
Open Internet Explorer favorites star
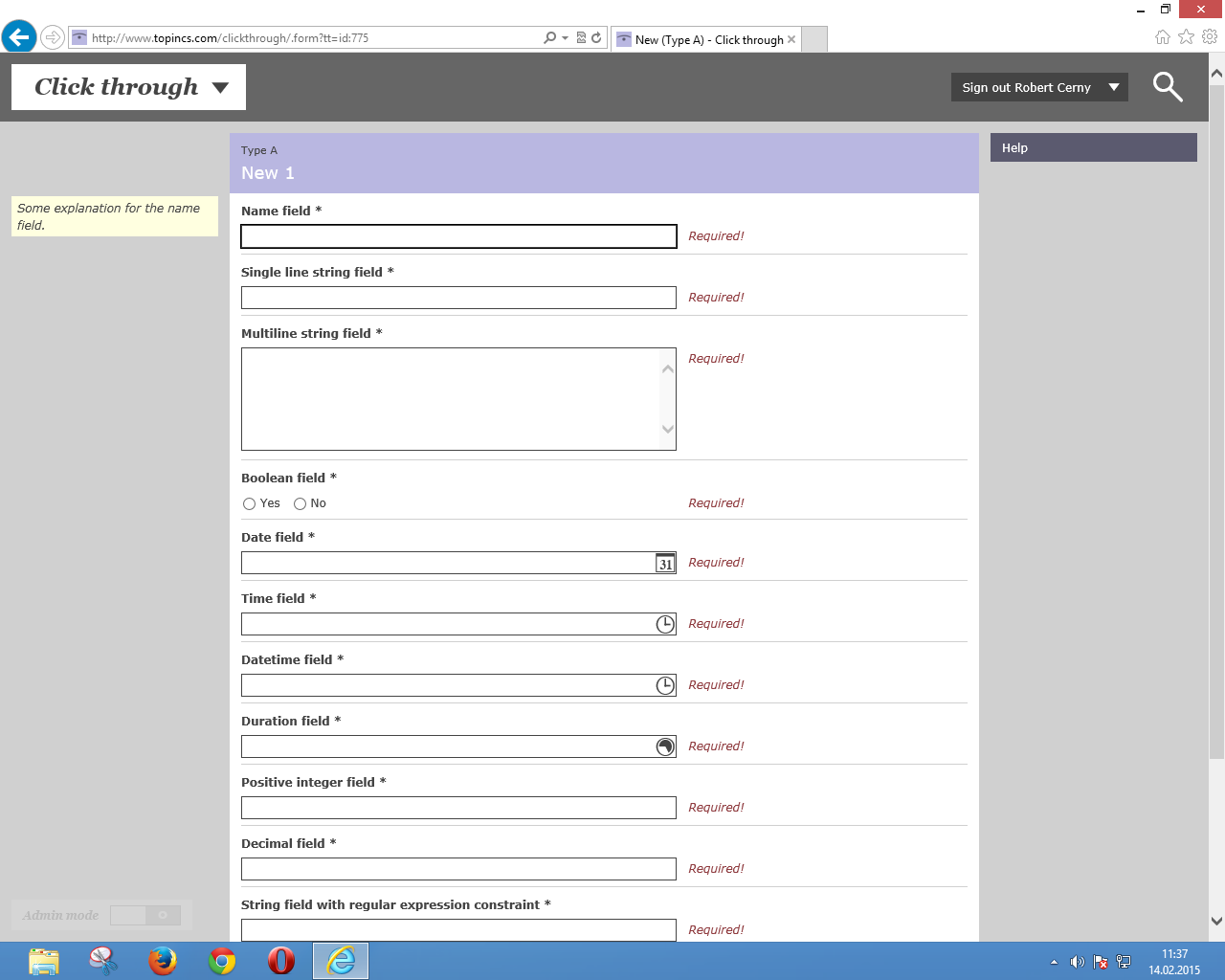point(1186,37)
